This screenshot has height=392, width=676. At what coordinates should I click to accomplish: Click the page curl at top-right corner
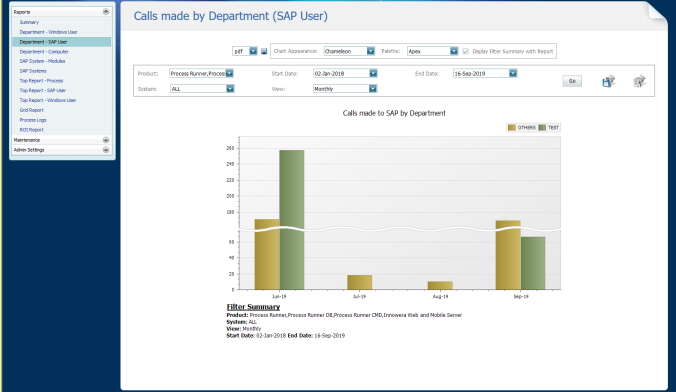click(x=657, y=12)
